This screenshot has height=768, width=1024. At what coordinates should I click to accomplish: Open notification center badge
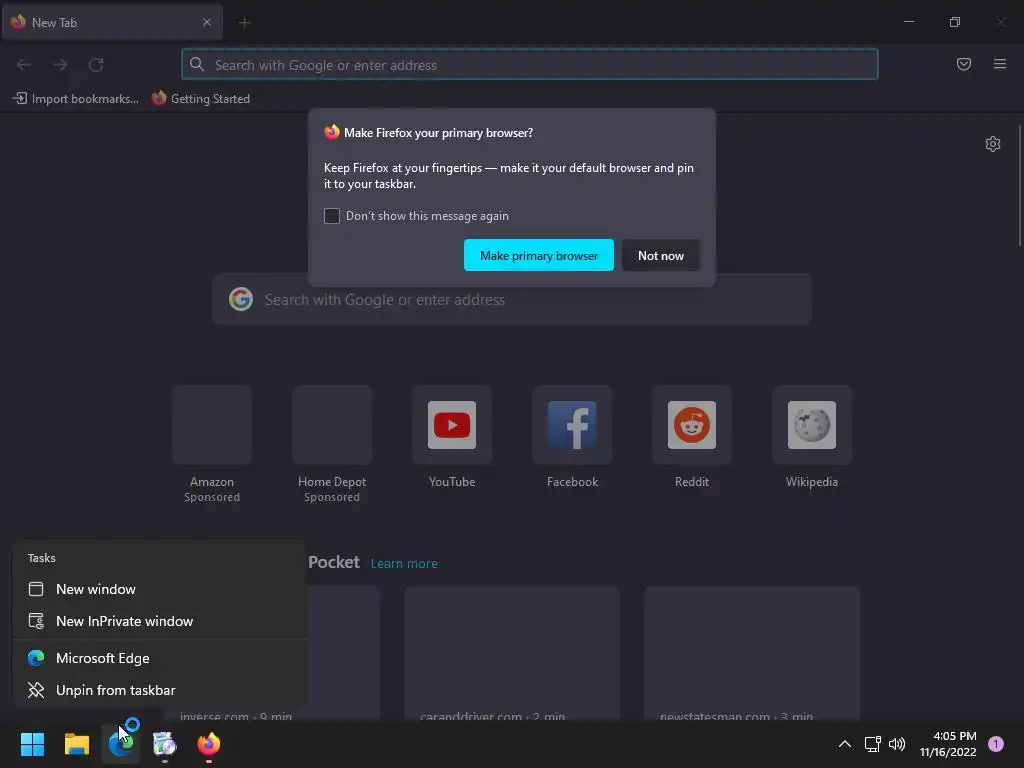coord(996,744)
